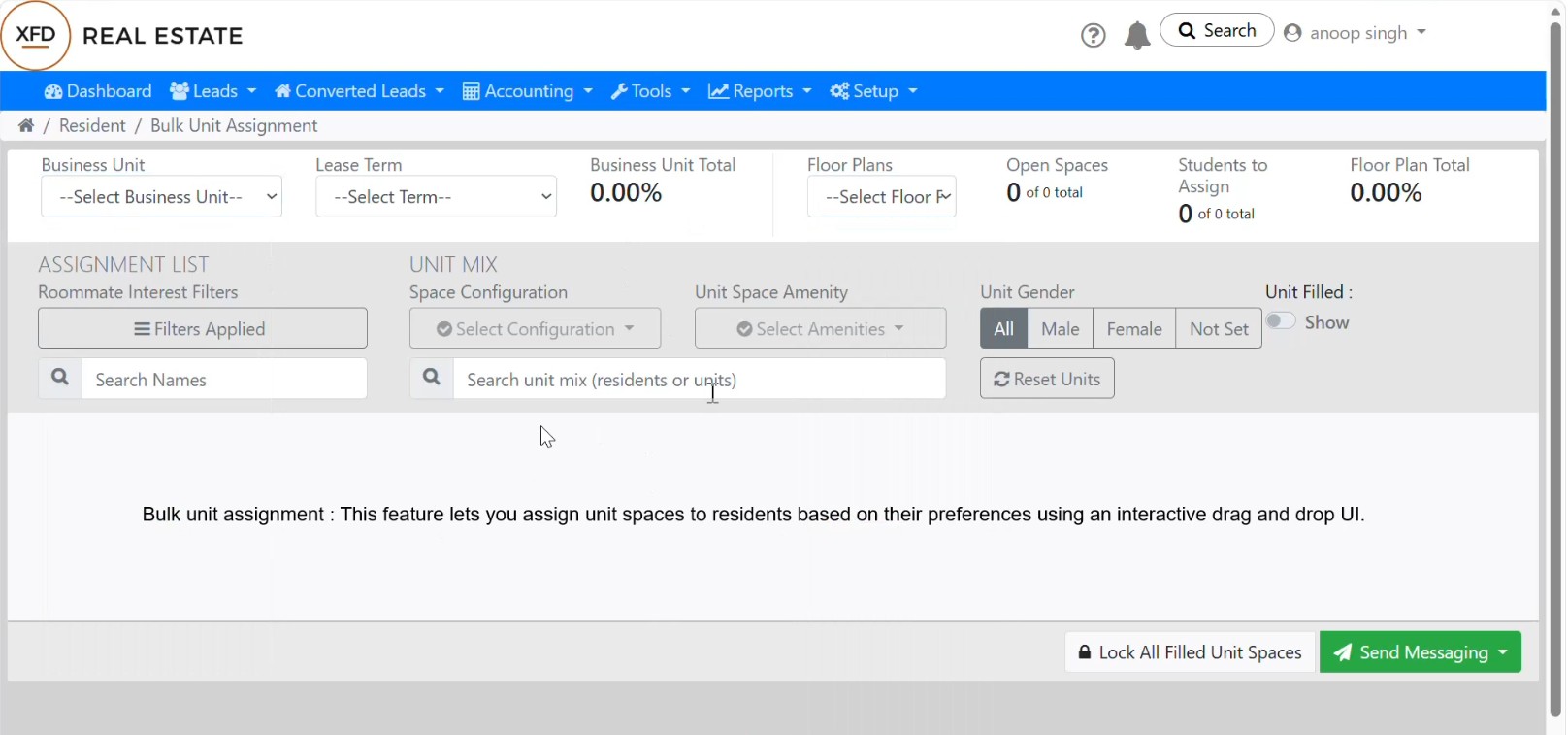This screenshot has height=735, width=1568.
Task: Go to the Dashboard menu item
Action: click(98, 91)
